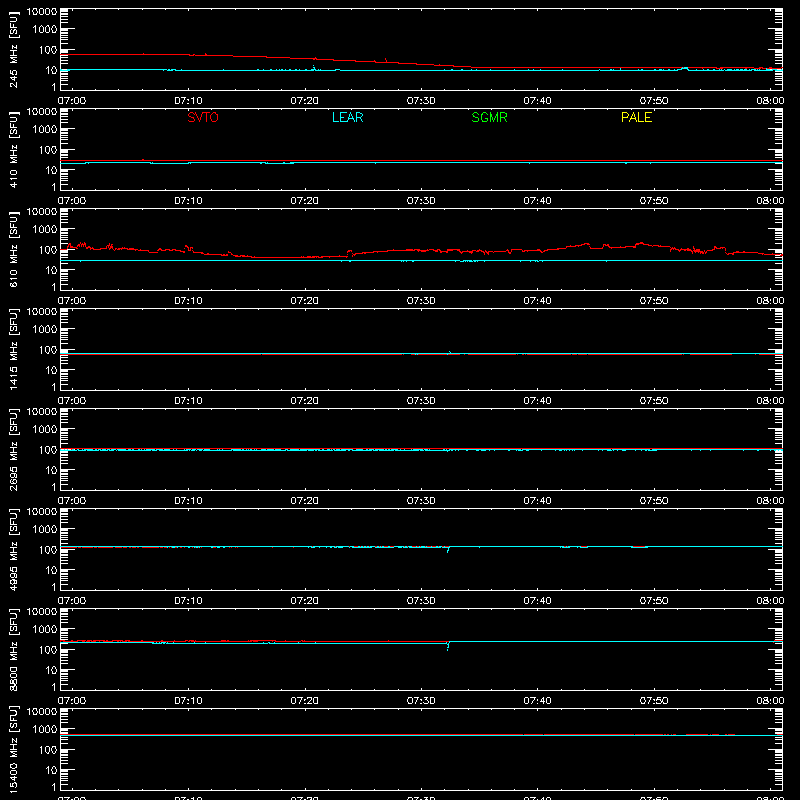Viewport: 800px width, 800px height.
Task: Select the 8800 MHz [SFU] axis label
Action: click(14, 649)
